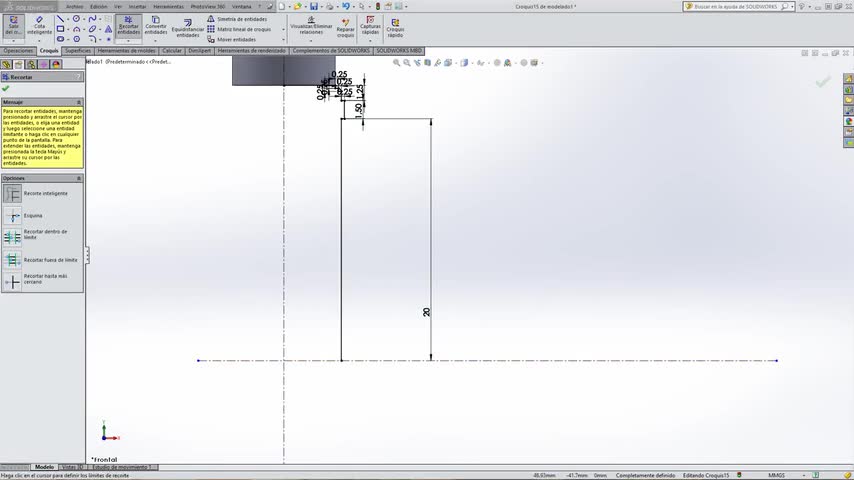Click the Print icon
Viewport: 854px width, 480px height.
tap(330, 7)
